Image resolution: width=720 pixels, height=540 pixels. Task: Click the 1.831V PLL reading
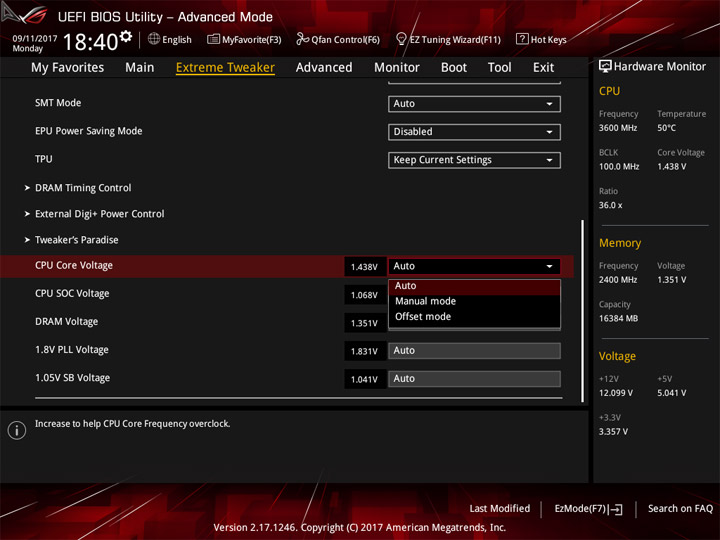pos(365,351)
